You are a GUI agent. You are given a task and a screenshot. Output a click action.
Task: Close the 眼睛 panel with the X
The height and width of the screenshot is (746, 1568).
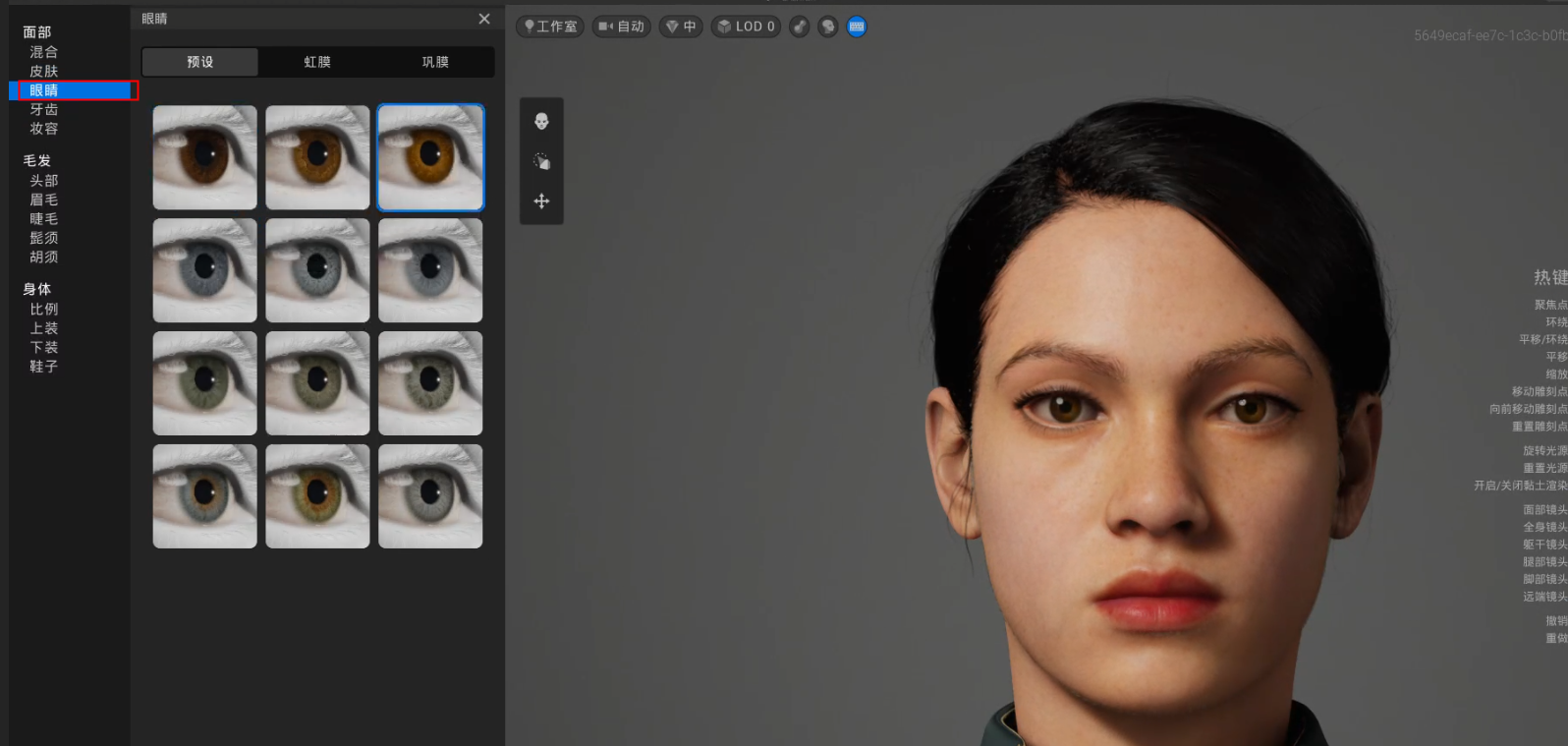coord(484,19)
